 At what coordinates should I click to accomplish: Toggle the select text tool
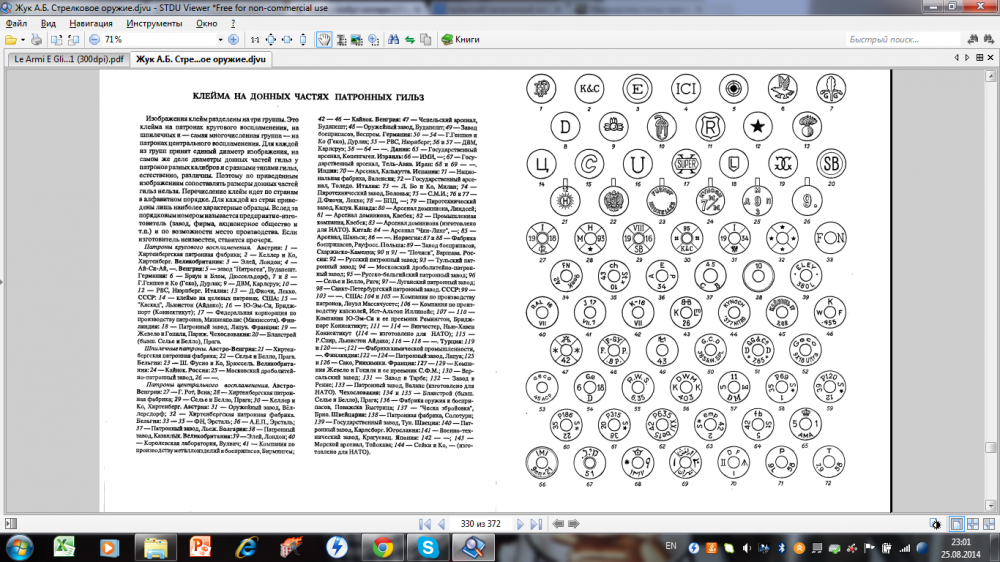(340, 39)
